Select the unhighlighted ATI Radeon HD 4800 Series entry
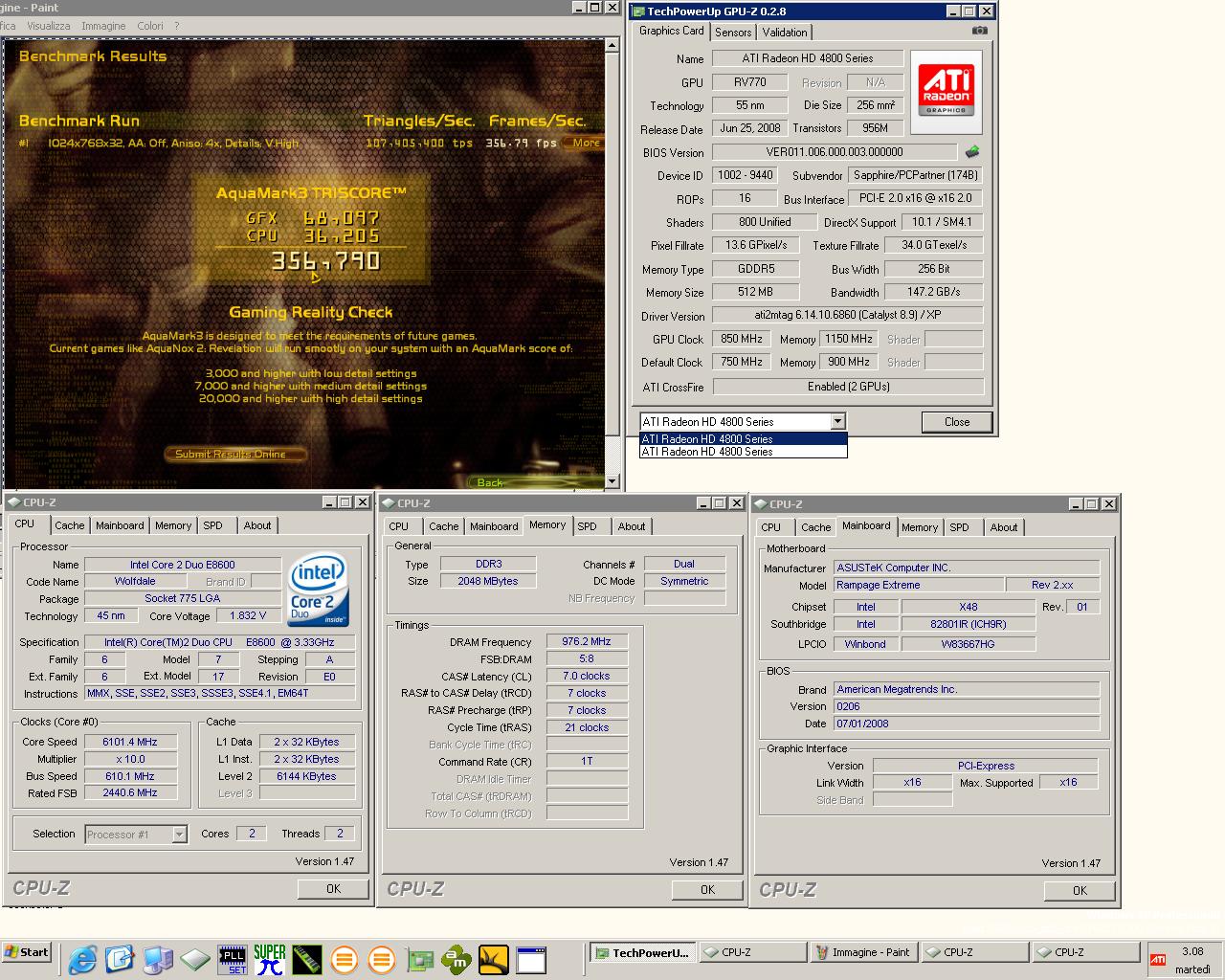This screenshot has width=1225, height=980. click(x=743, y=452)
